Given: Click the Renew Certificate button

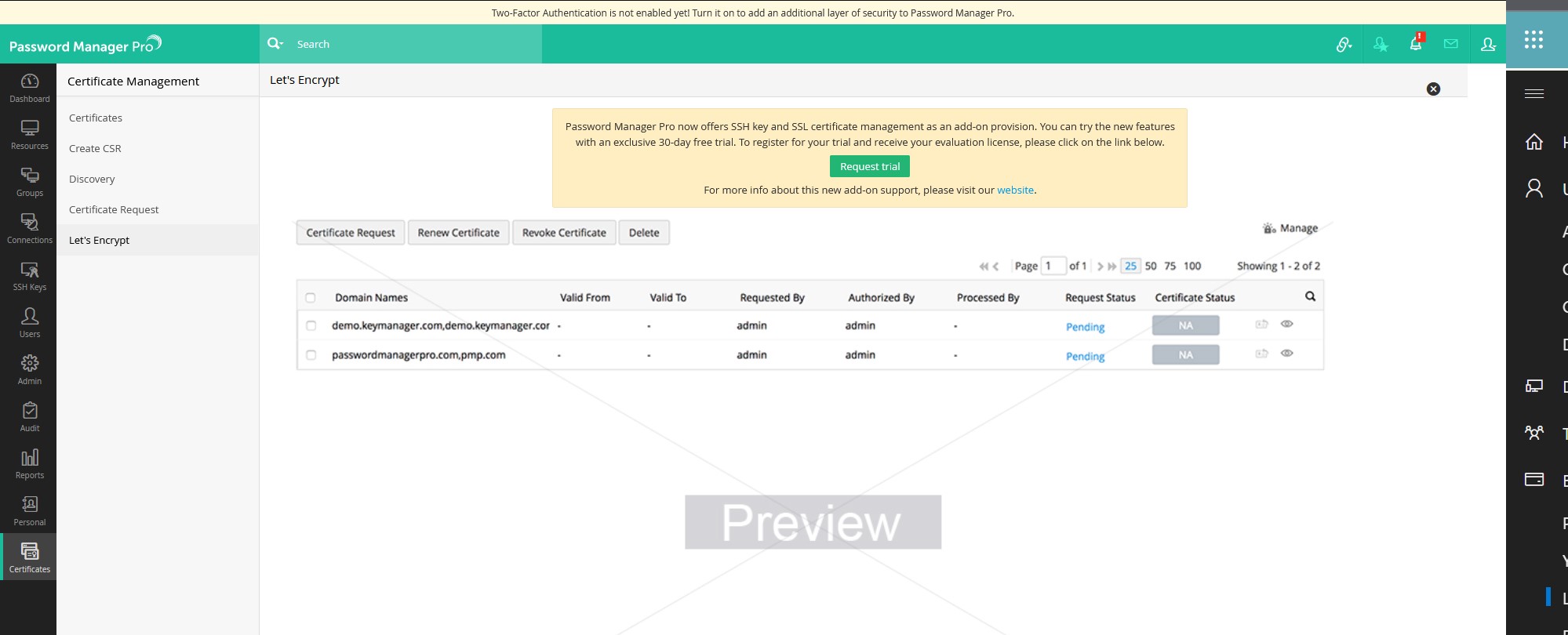Looking at the screenshot, I should [459, 233].
